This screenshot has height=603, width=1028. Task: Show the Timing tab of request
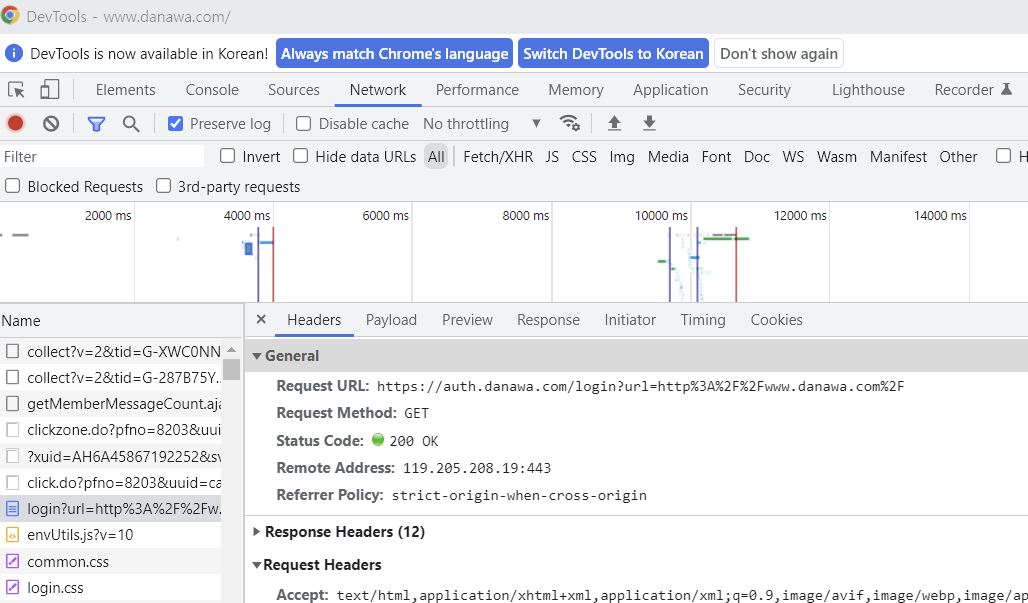coord(703,320)
